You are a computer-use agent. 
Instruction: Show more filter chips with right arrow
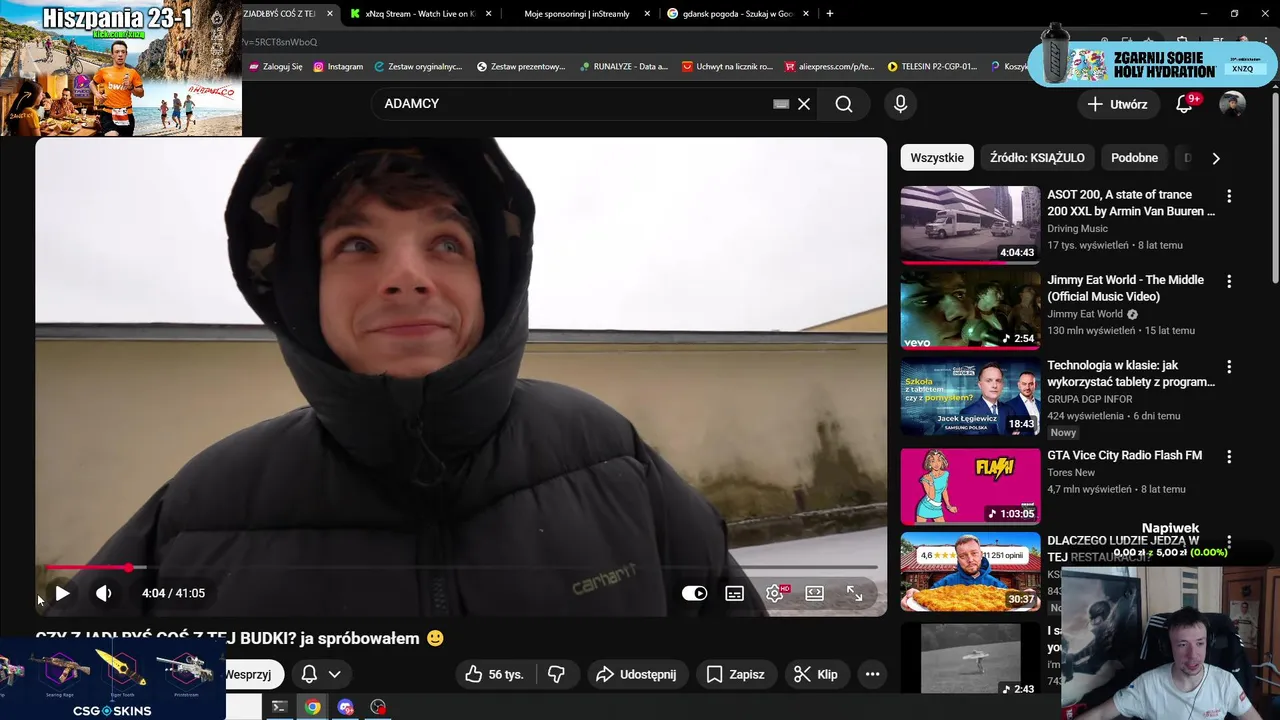1216,158
